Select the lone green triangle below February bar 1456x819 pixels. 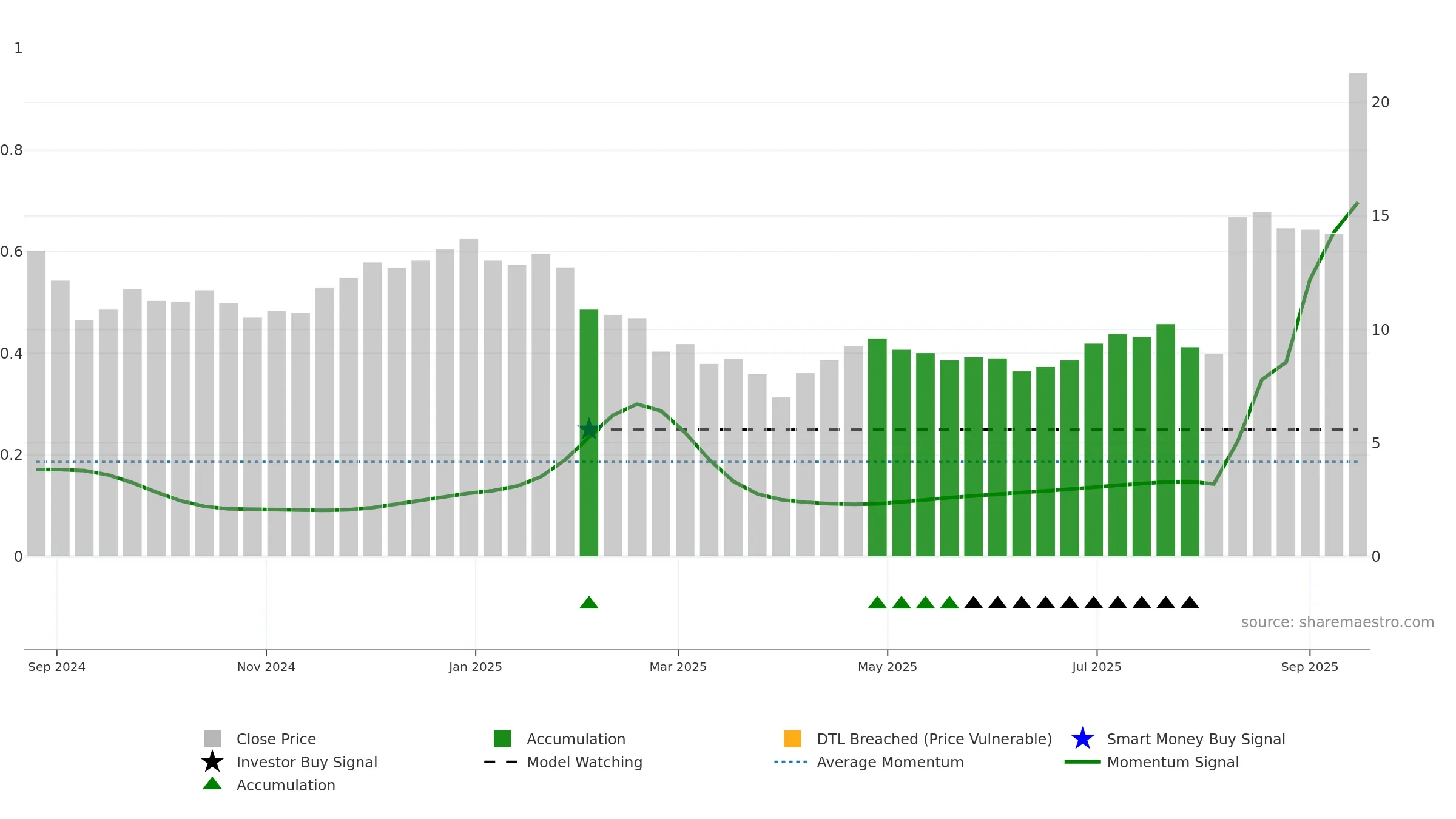(x=588, y=602)
